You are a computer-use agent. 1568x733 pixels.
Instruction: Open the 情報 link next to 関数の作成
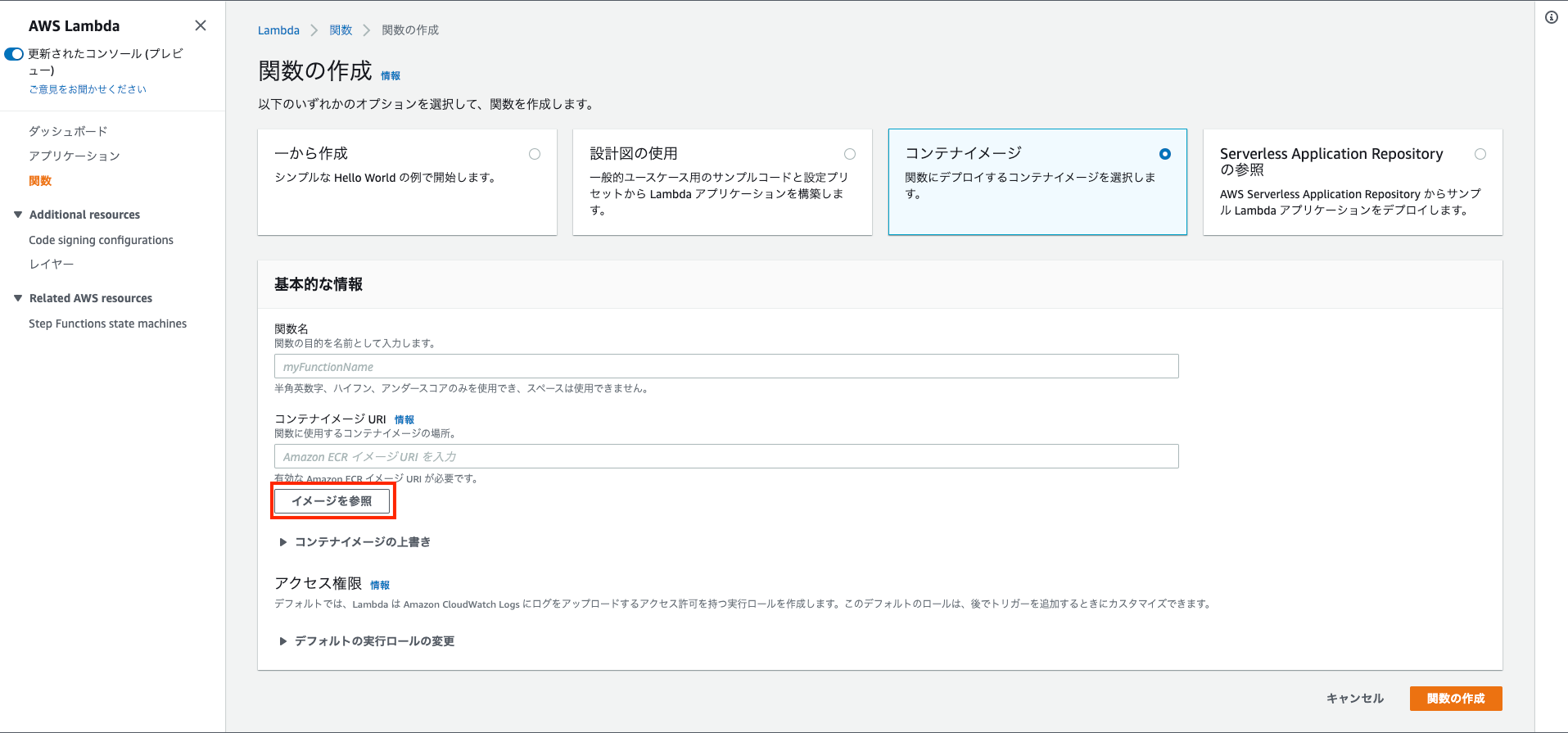point(391,75)
